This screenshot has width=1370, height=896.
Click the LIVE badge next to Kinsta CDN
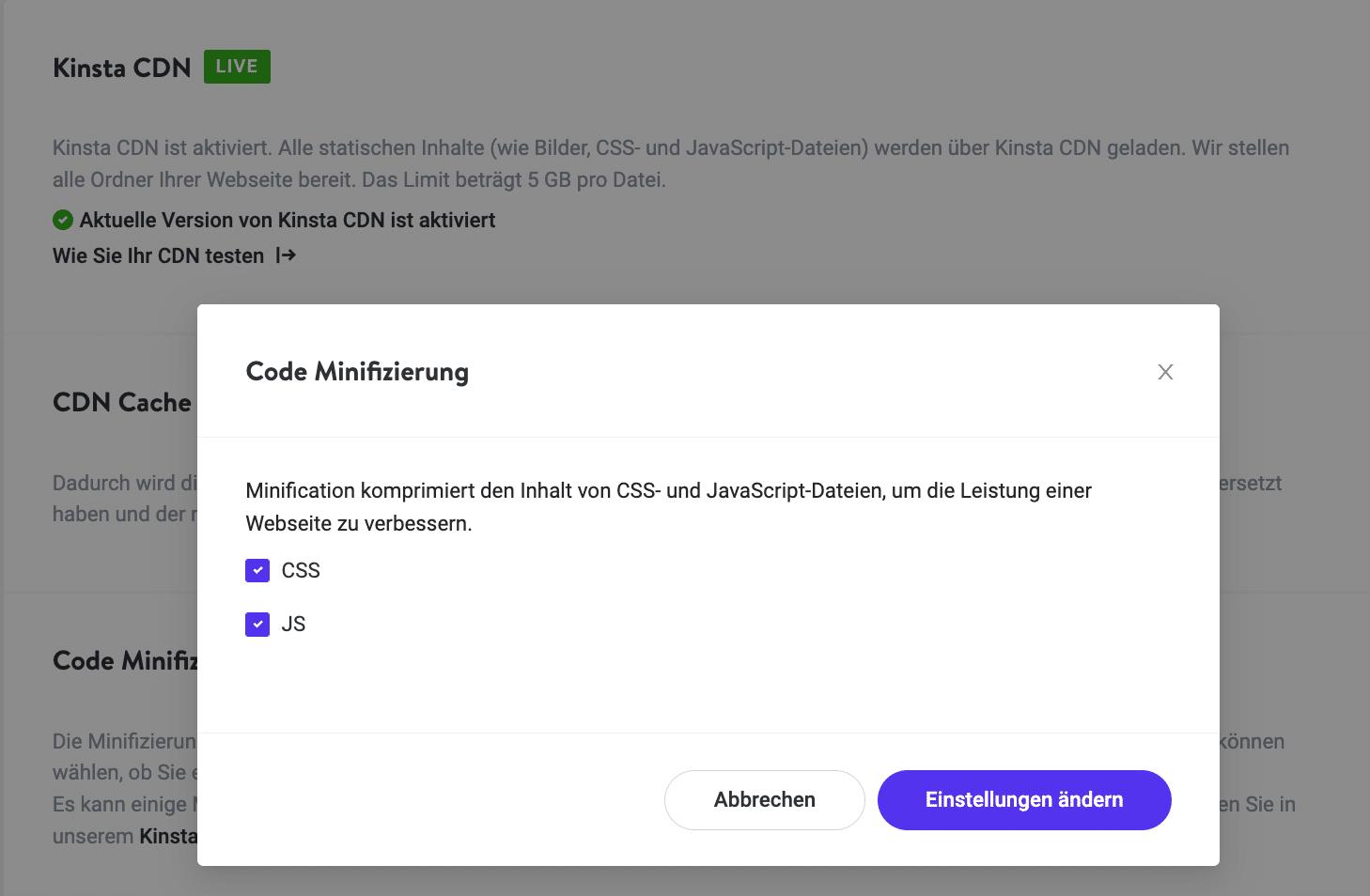[x=236, y=66]
